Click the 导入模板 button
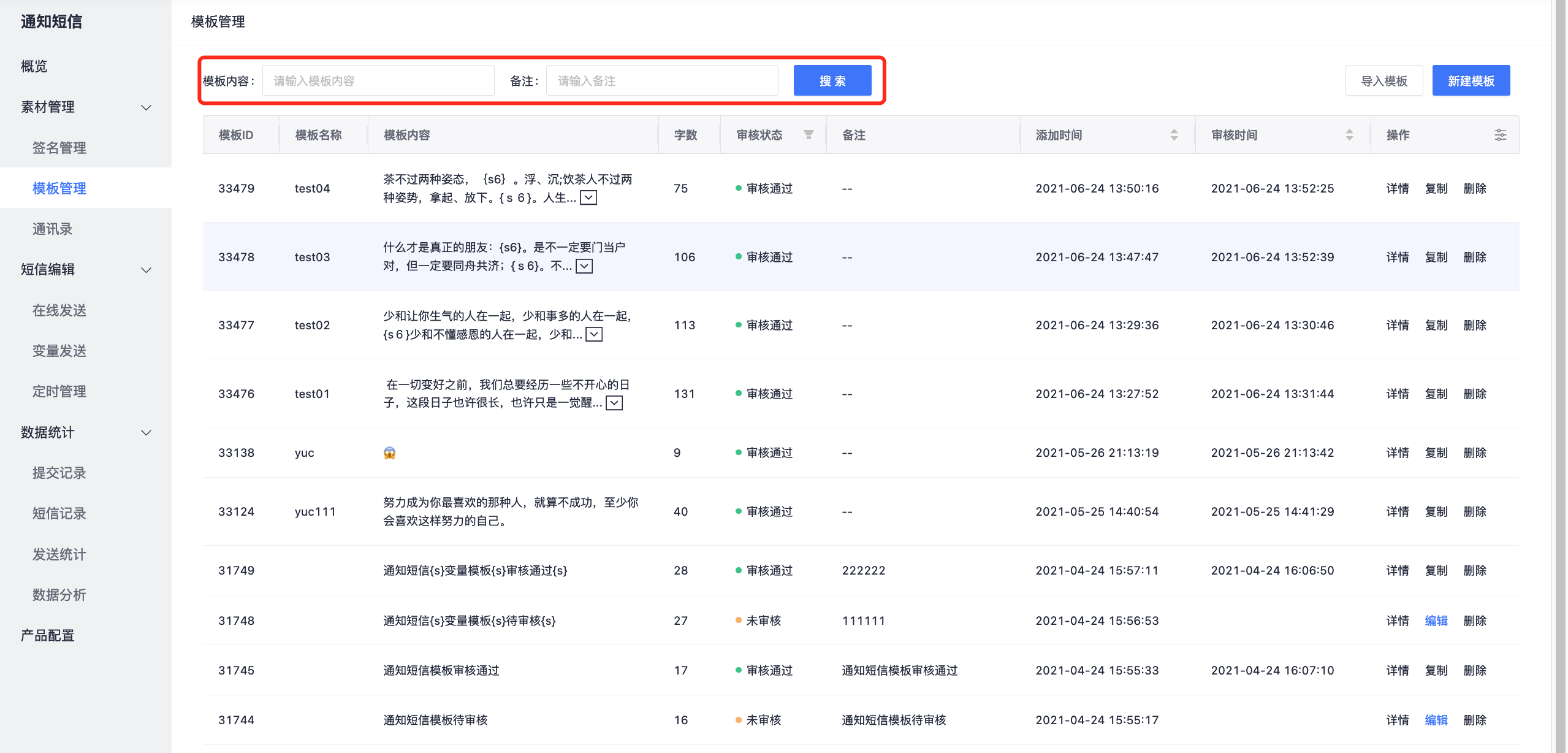 (1384, 80)
